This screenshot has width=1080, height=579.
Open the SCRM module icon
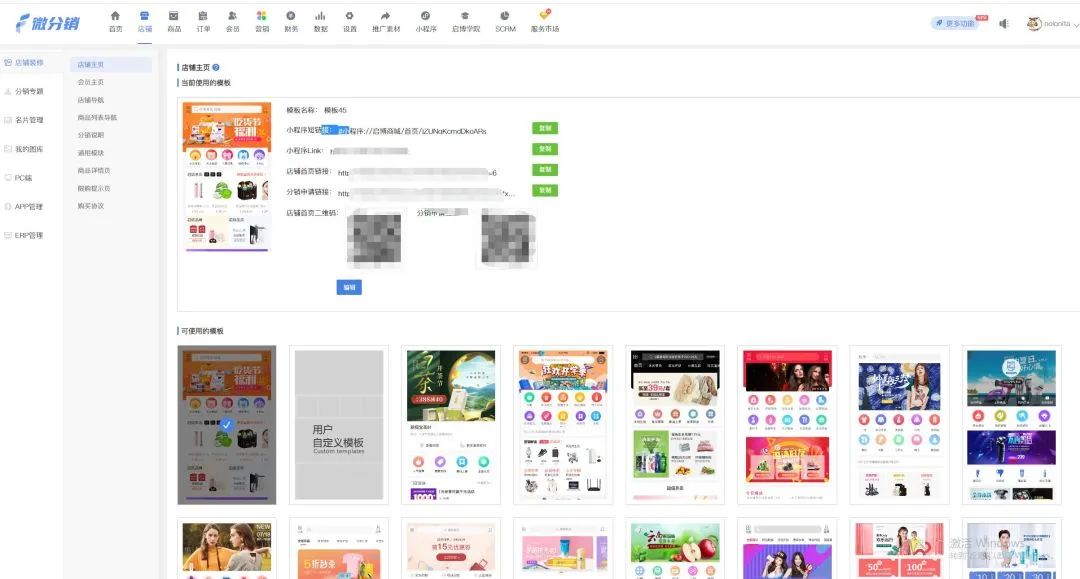(505, 20)
